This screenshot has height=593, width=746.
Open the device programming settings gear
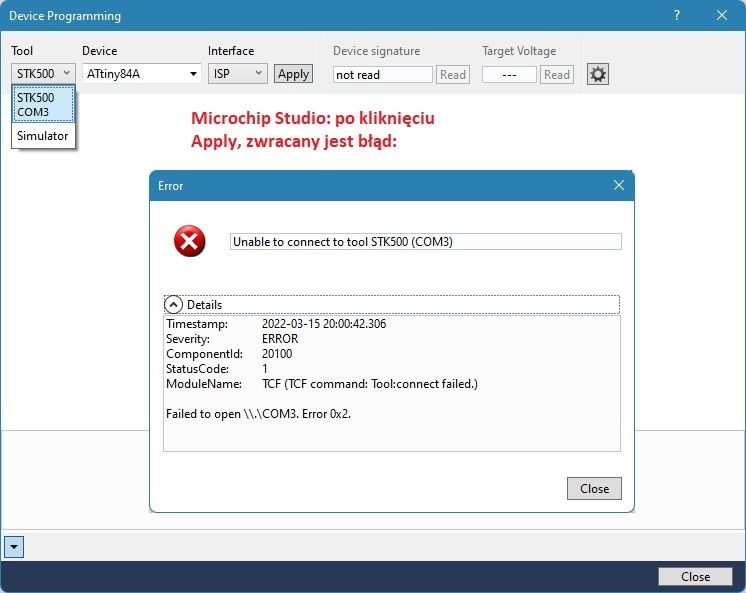click(598, 74)
